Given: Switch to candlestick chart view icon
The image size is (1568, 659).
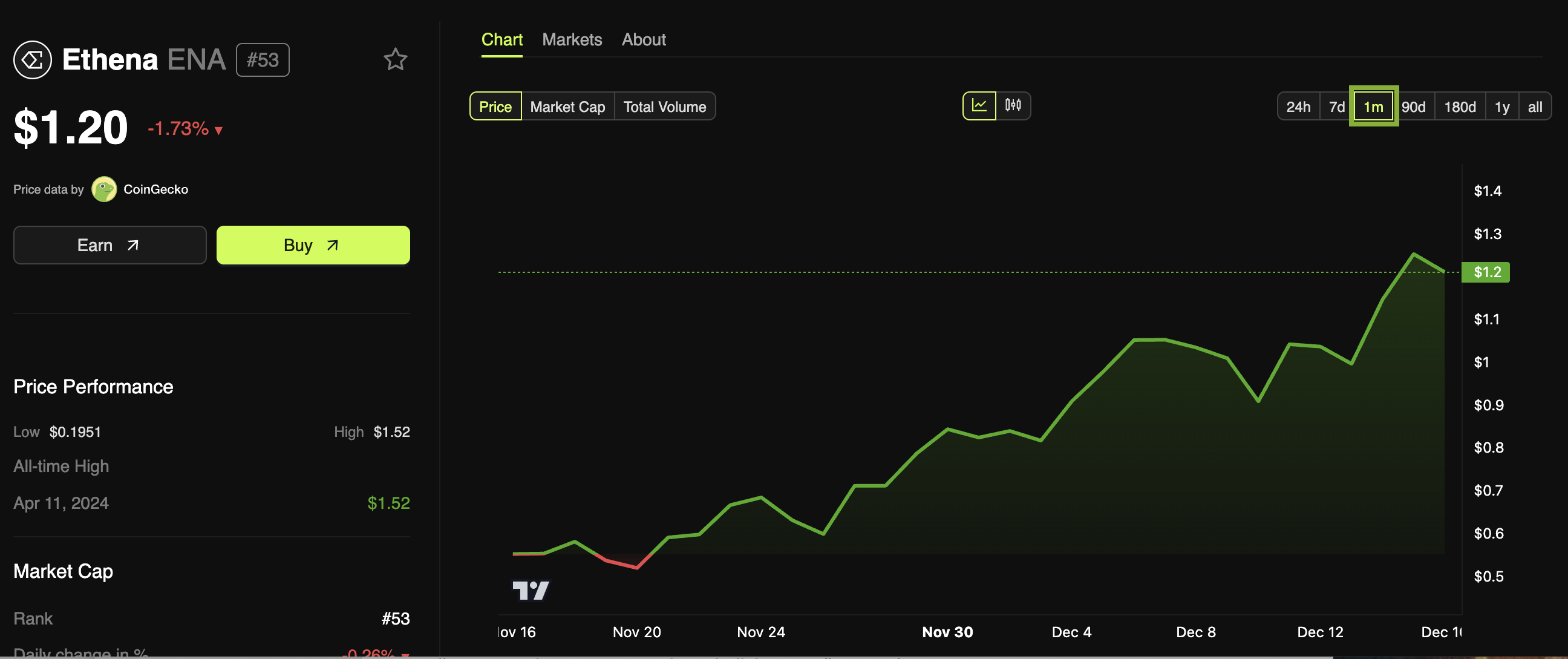Looking at the screenshot, I should click(x=1013, y=106).
